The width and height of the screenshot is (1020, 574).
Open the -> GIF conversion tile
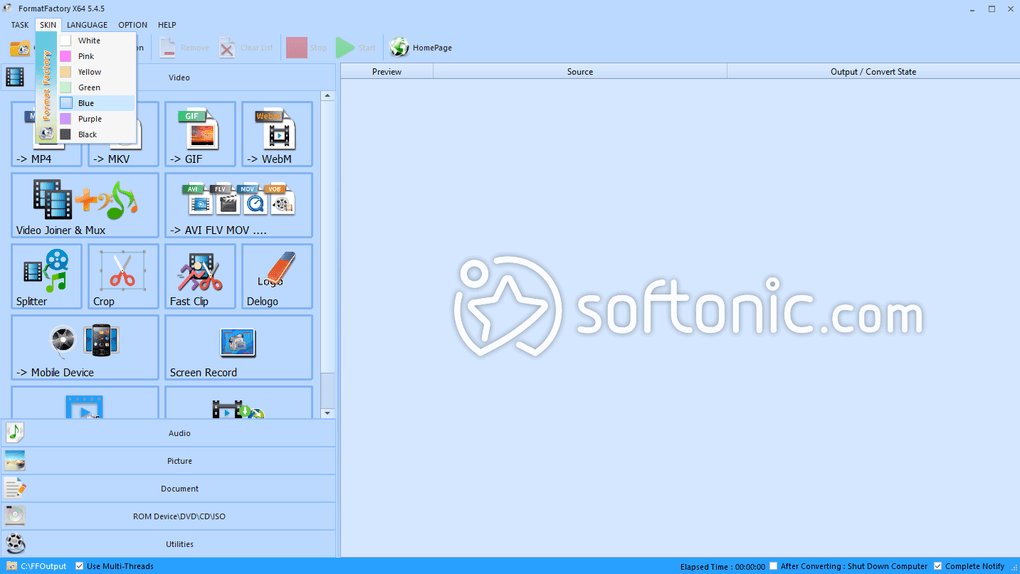click(200, 134)
